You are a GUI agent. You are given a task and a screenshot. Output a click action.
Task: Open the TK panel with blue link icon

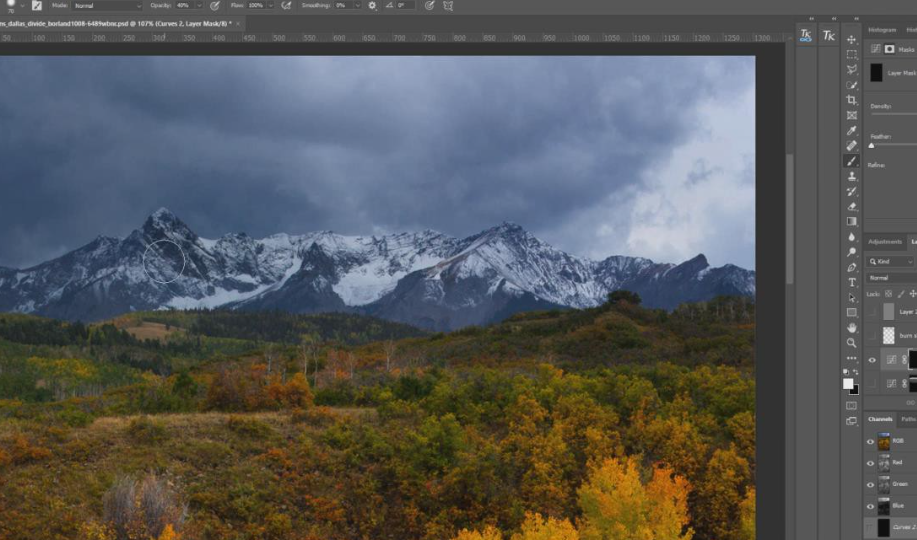click(806, 35)
